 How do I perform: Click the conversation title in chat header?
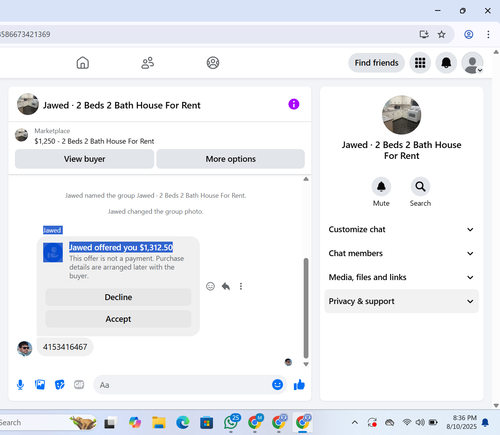pyautogui.click(x=122, y=105)
